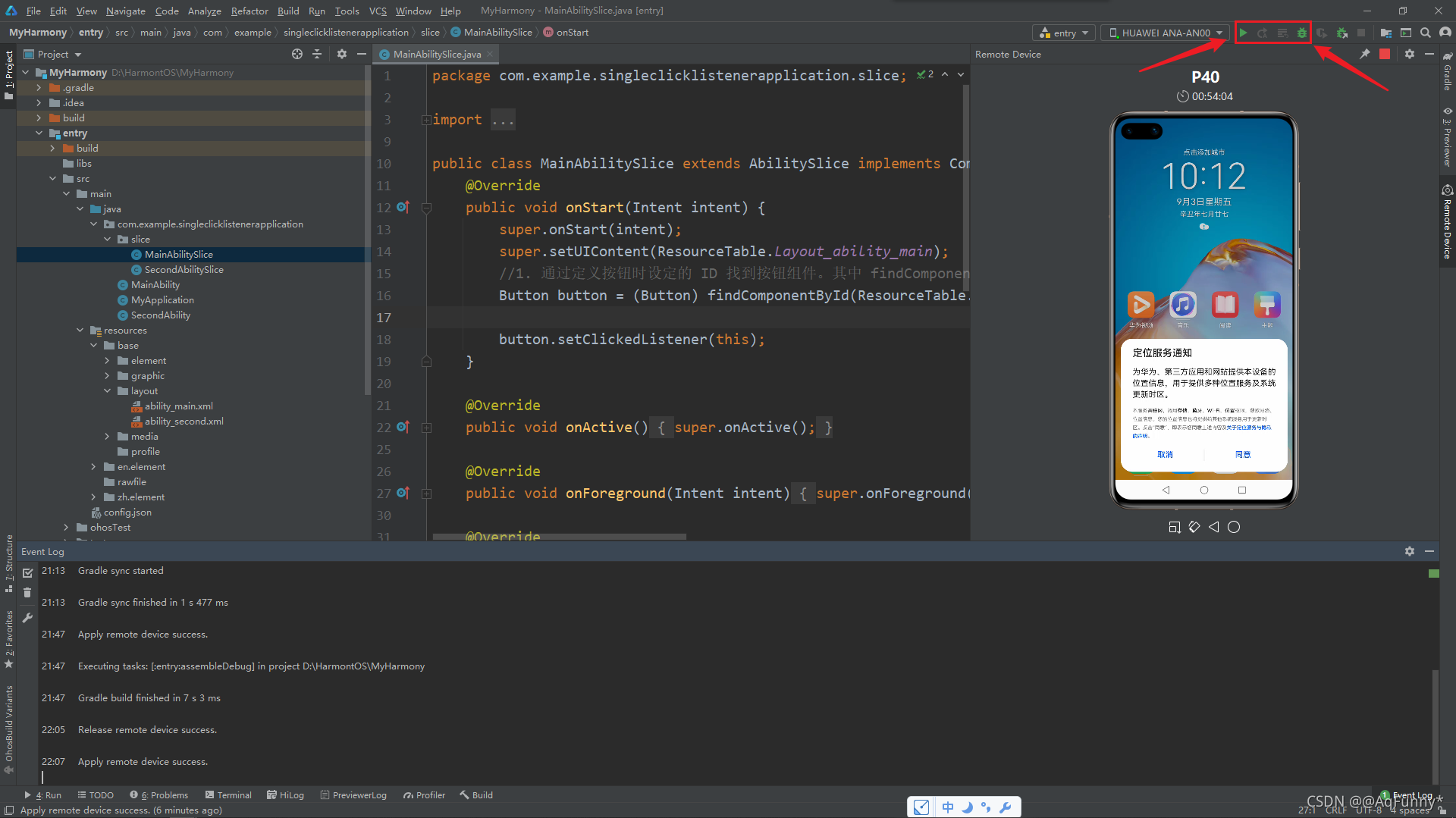Click the locate-file target icon in Project panel
This screenshot has height=818, width=1456.
point(297,54)
